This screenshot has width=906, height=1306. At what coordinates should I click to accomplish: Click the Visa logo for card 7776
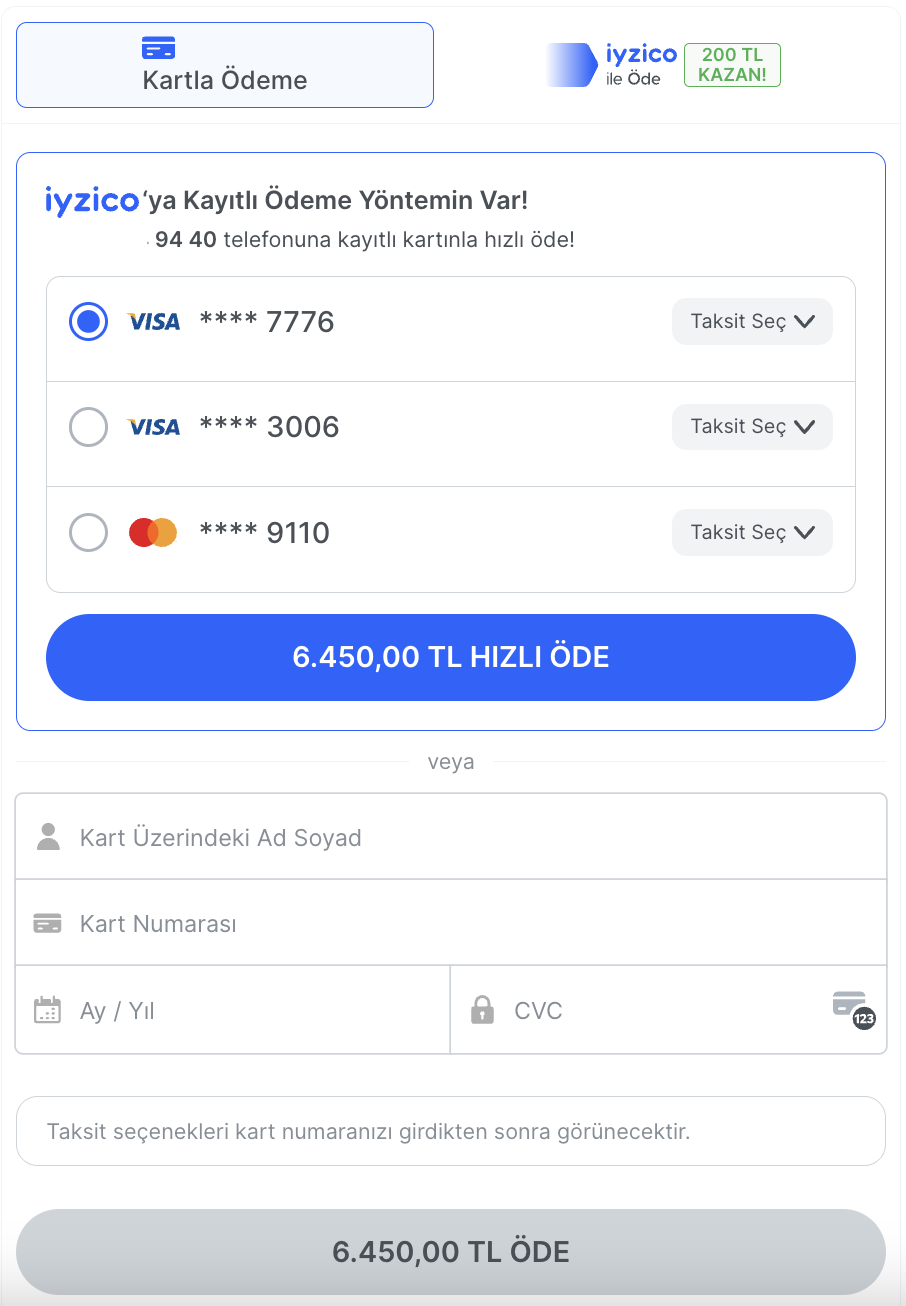pyautogui.click(x=154, y=322)
